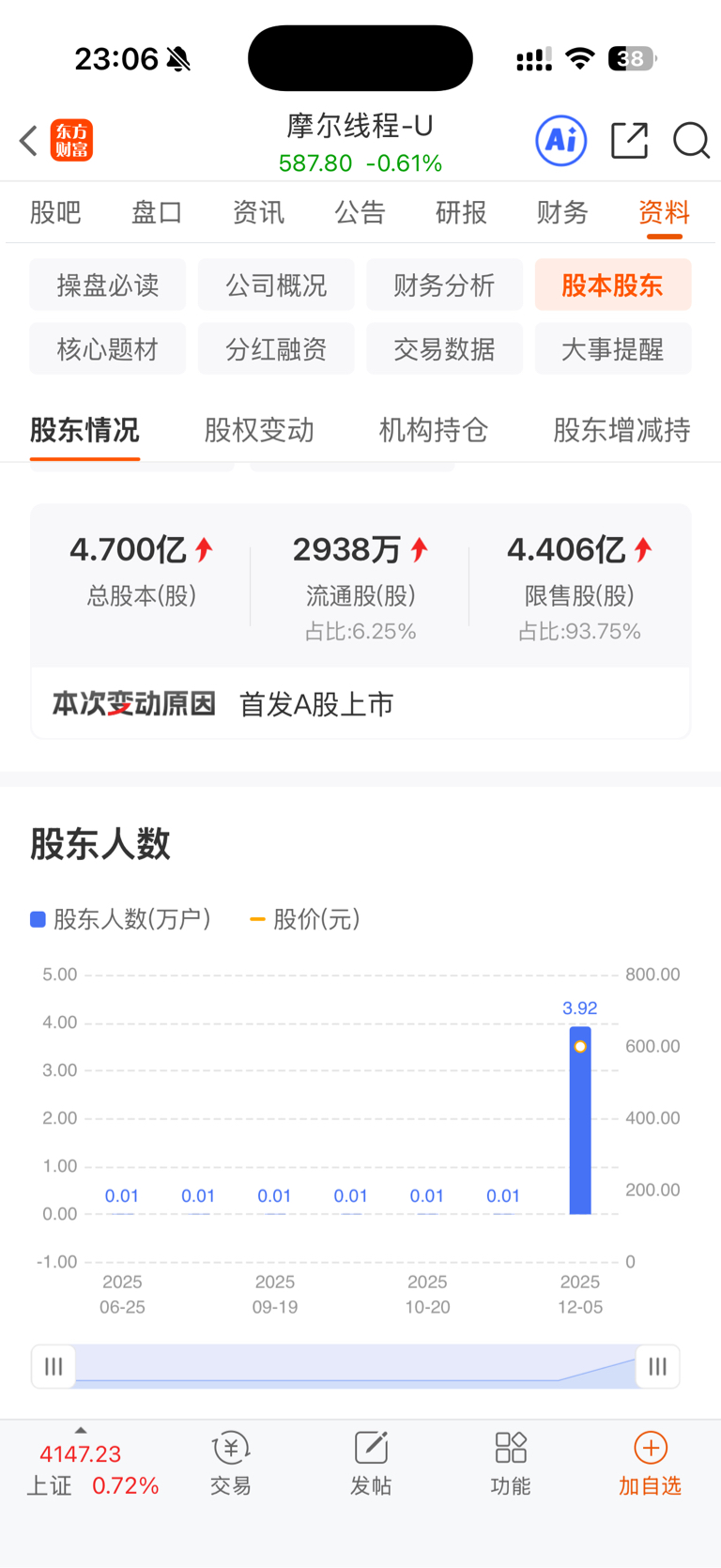Viewport: 721px width, 1568px height.
Task: Select the 资料 tab
Action: (664, 212)
